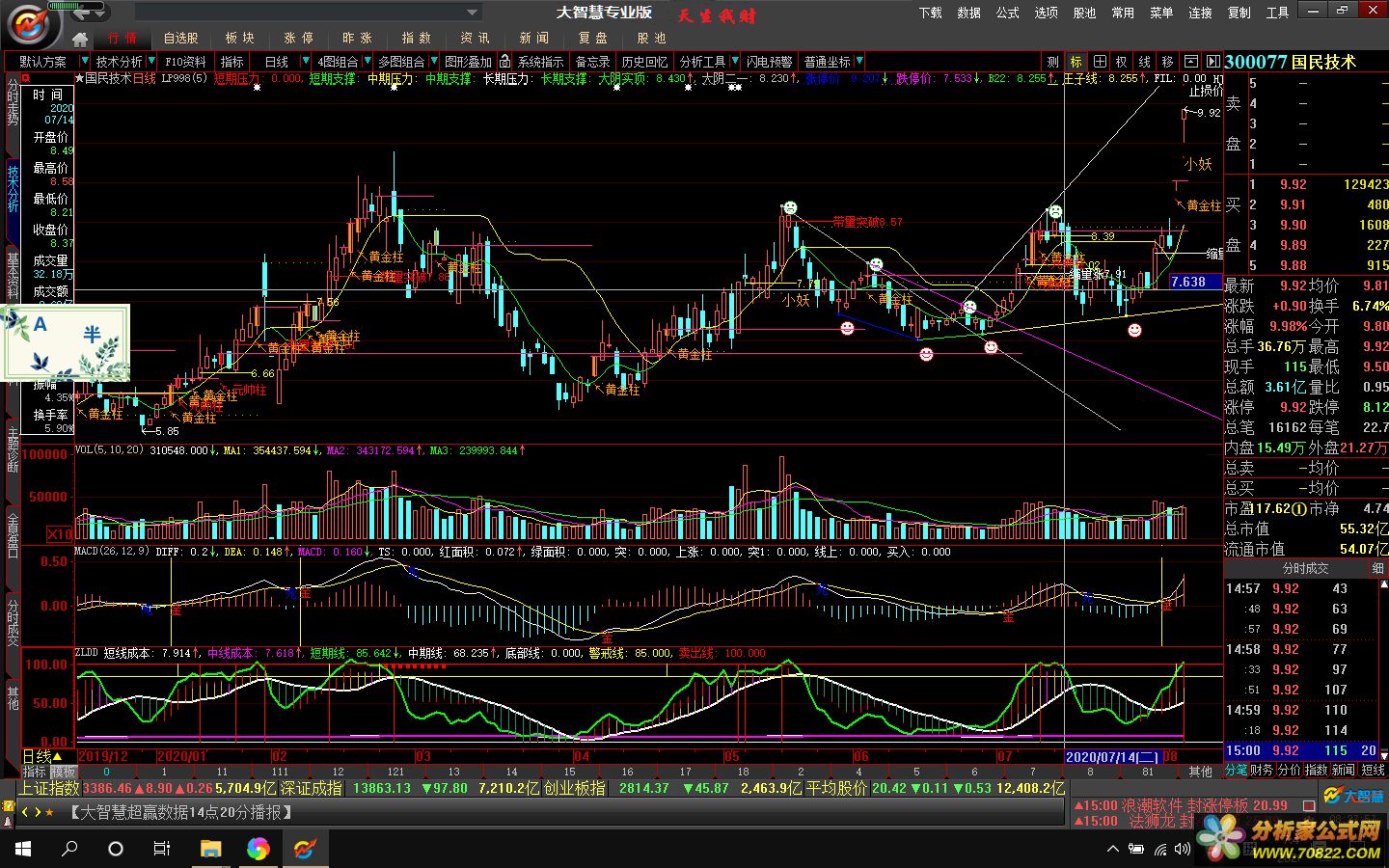The height and width of the screenshot is (868, 1389).
Task: Switch to the 板块 tab
Action: pos(239,39)
